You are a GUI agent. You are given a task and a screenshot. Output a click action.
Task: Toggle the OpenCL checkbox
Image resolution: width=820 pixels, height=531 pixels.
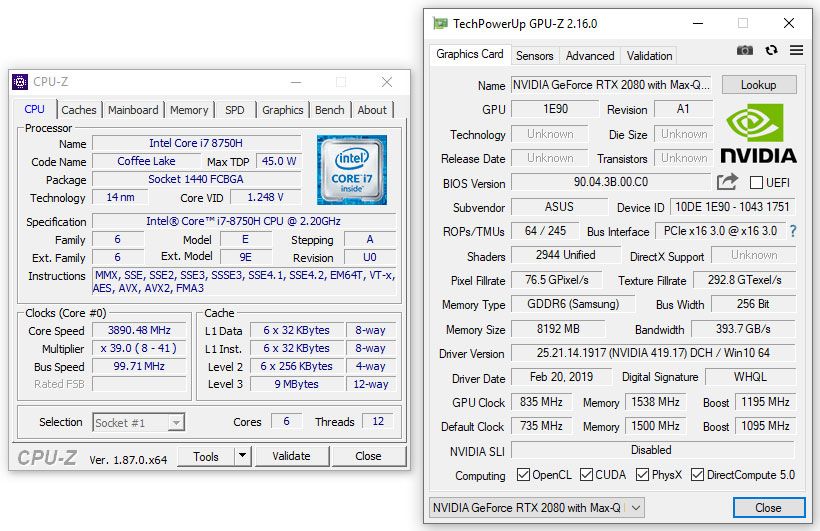coord(523,474)
